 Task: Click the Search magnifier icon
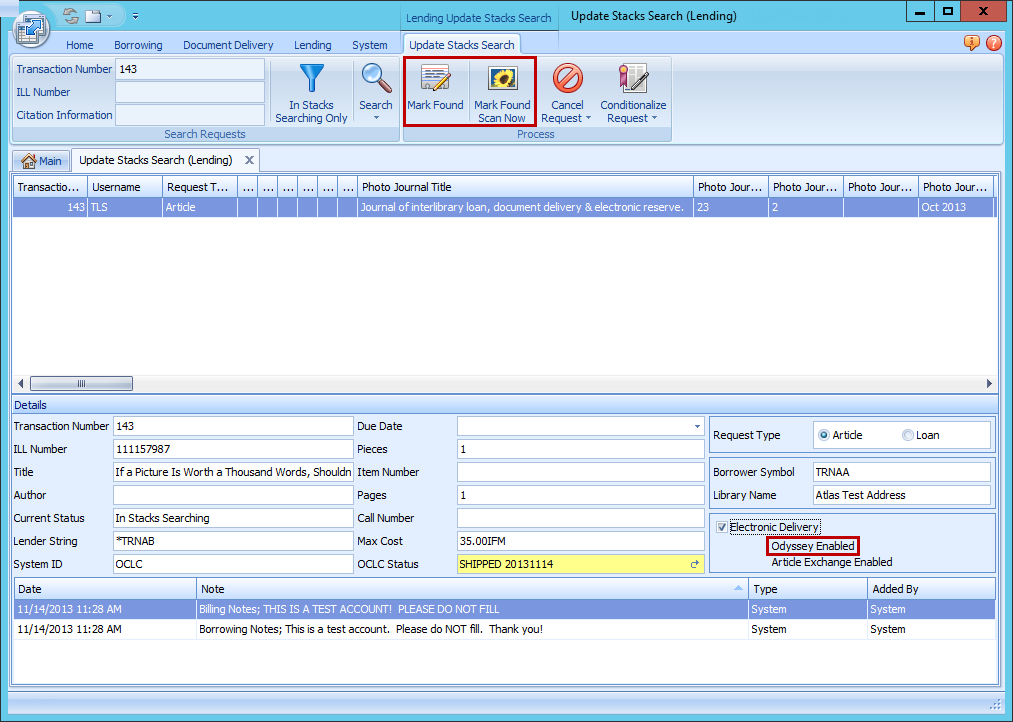click(x=376, y=80)
